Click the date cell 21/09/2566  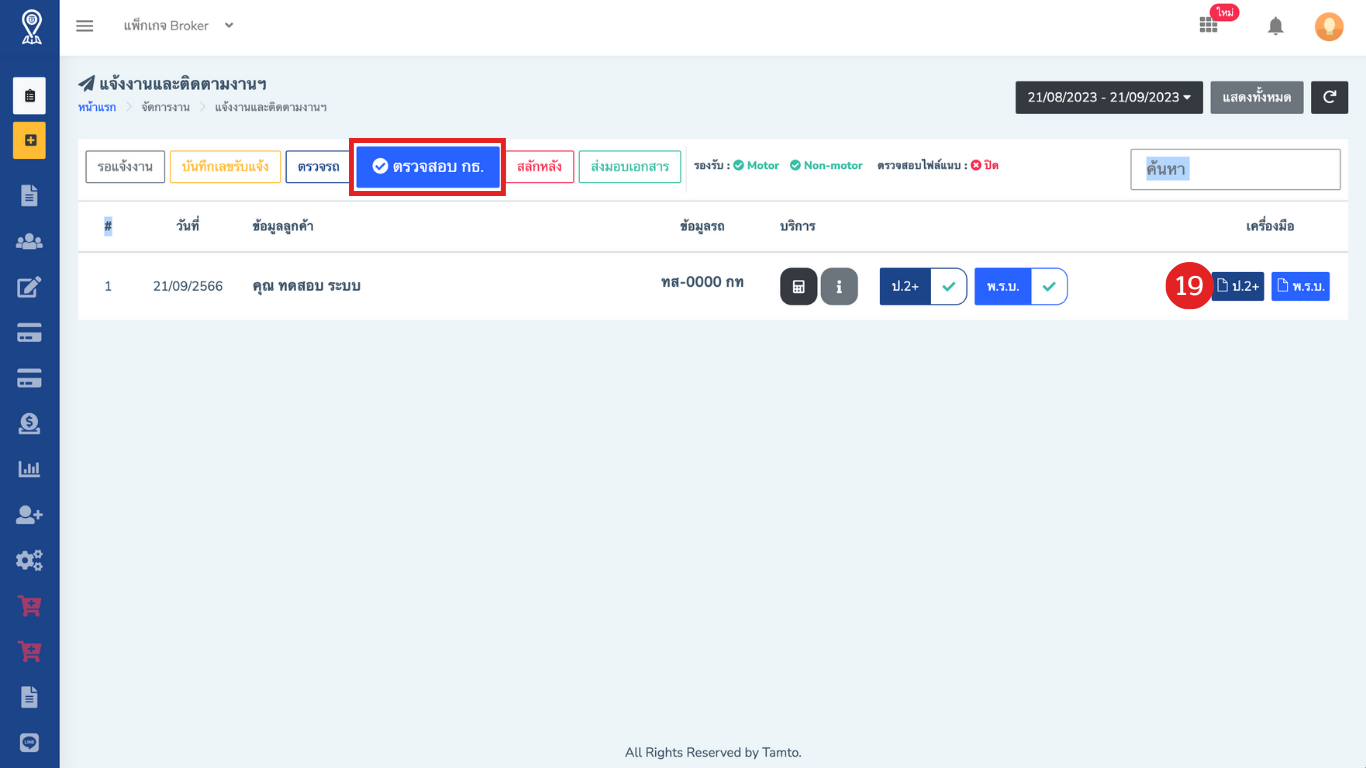[187, 286]
